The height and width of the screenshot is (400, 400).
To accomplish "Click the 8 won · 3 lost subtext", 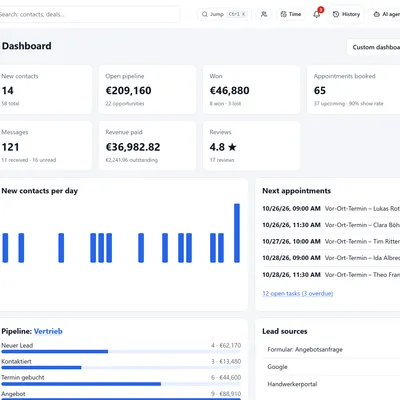I will coord(225,104).
